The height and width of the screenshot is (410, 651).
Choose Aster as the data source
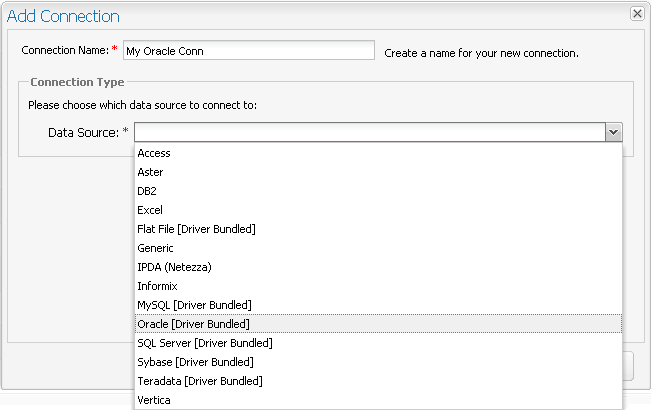pyautogui.click(x=150, y=172)
